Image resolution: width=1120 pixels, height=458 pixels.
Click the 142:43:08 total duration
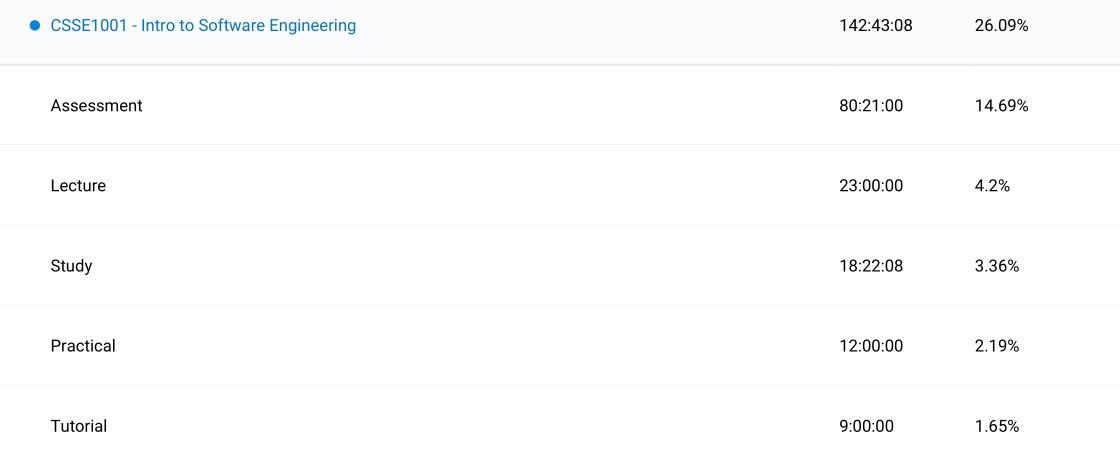click(x=876, y=26)
